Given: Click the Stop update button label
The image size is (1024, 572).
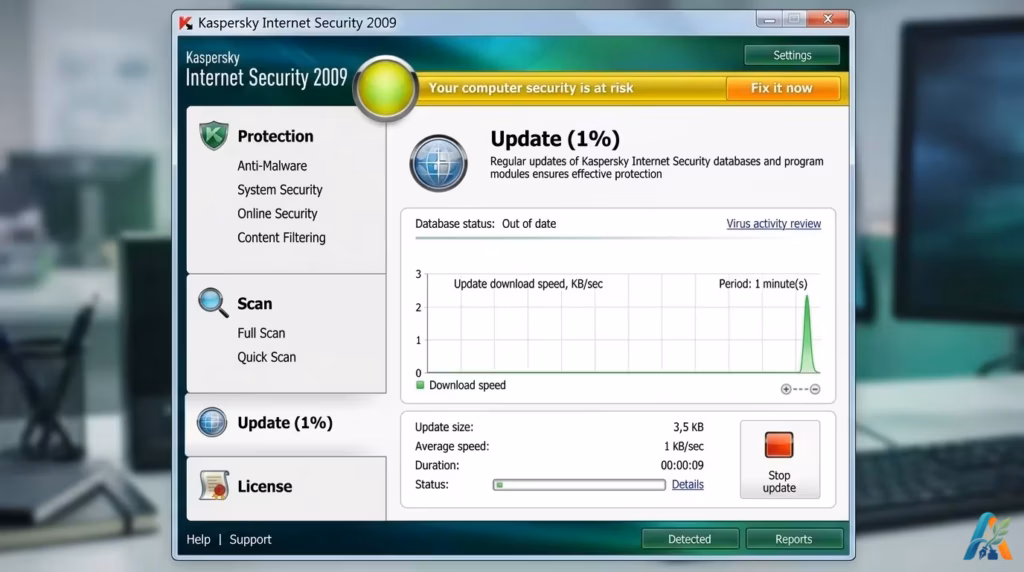Looking at the screenshot, I should 779,482.
